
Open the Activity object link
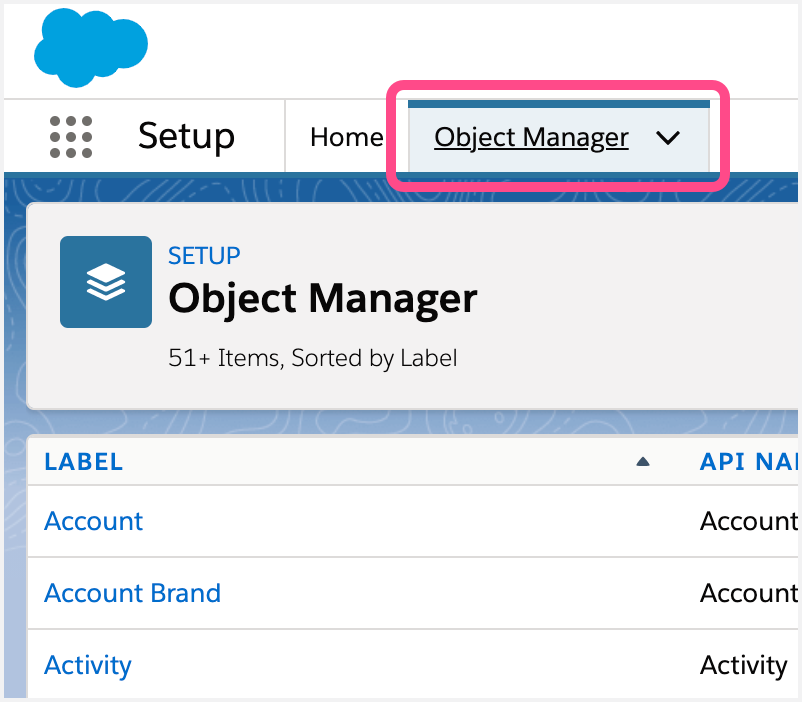(x=88, y=665)
